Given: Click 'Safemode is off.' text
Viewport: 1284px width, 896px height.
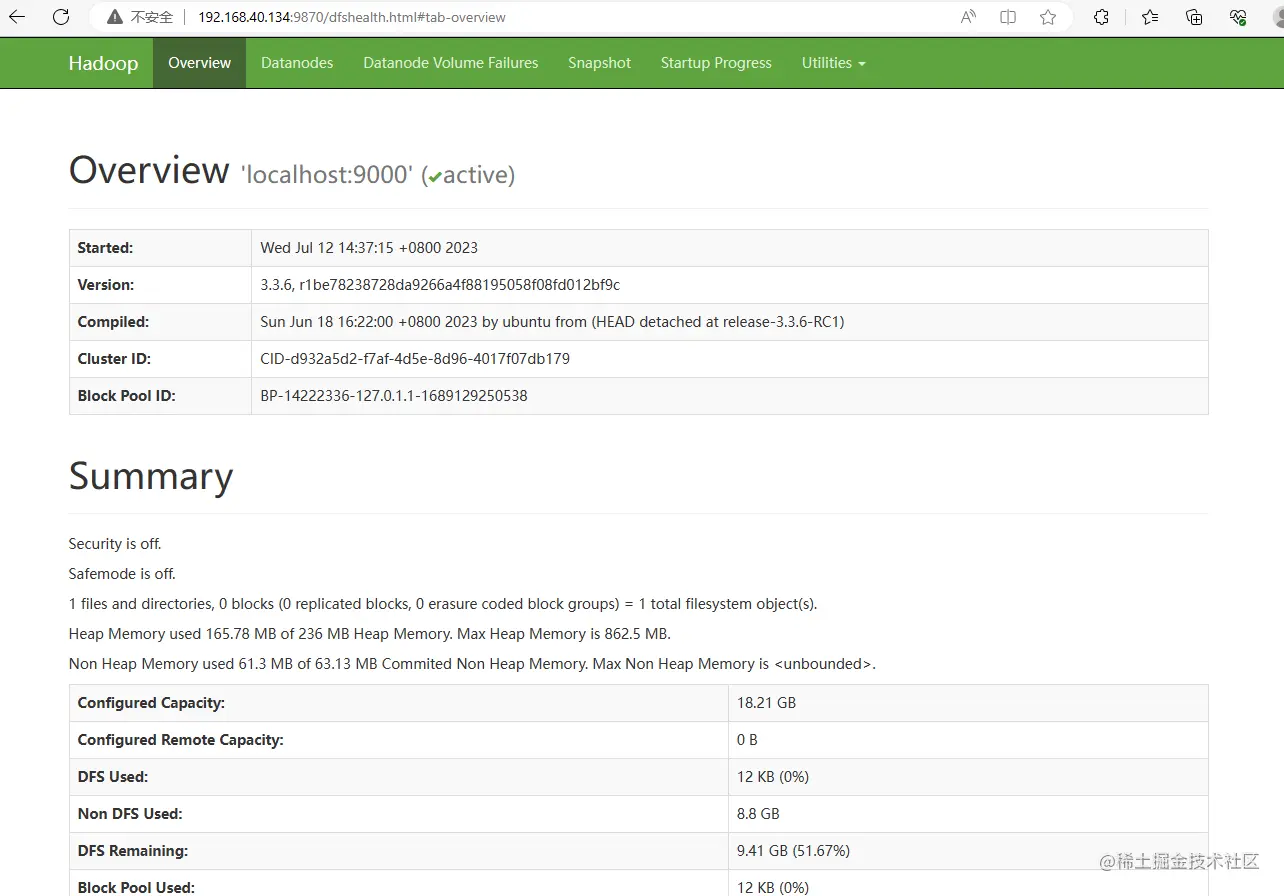Looking at the screenshot, I should (x=122, y=574).
